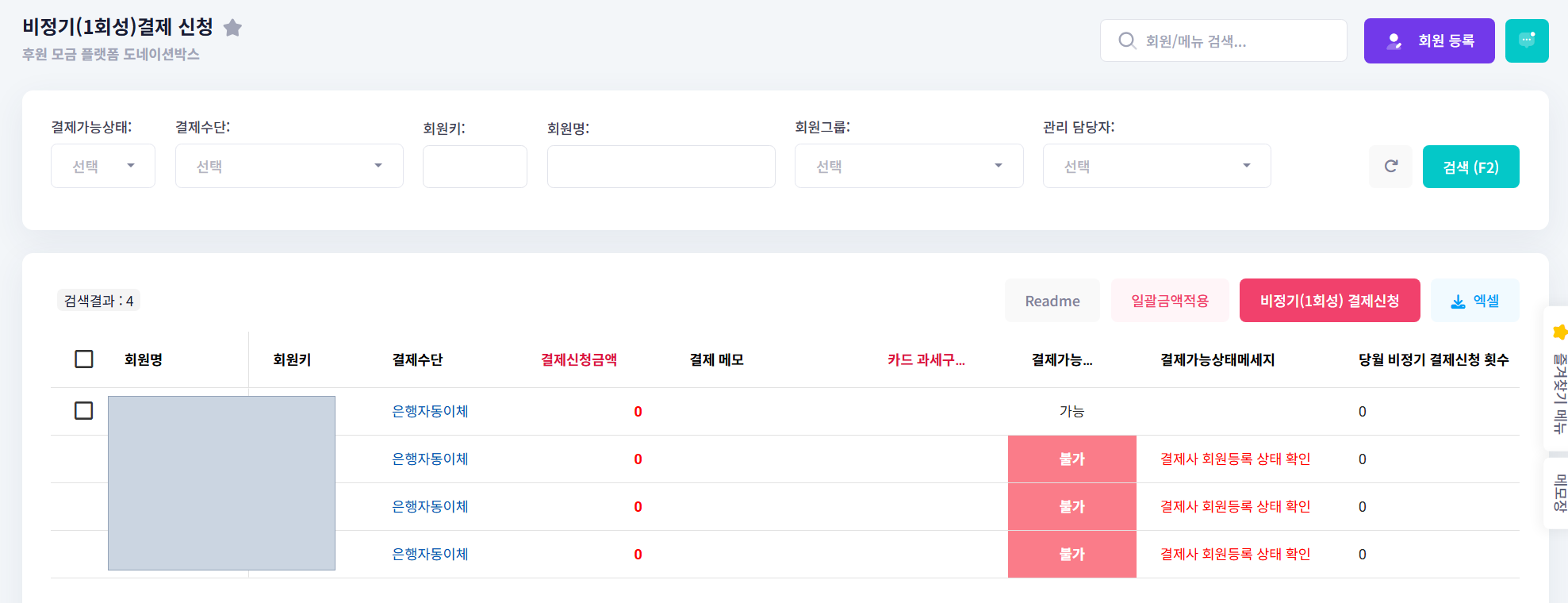Click the 검색 (F2) button
Screen dimensions: 1568x603
[x=1471, y=167]
